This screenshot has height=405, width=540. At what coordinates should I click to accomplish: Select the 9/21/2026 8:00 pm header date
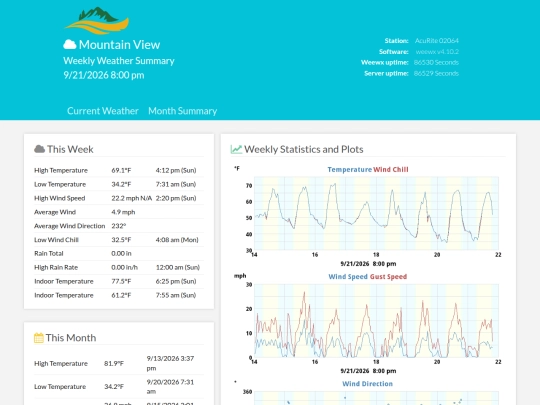pos(104,75)
